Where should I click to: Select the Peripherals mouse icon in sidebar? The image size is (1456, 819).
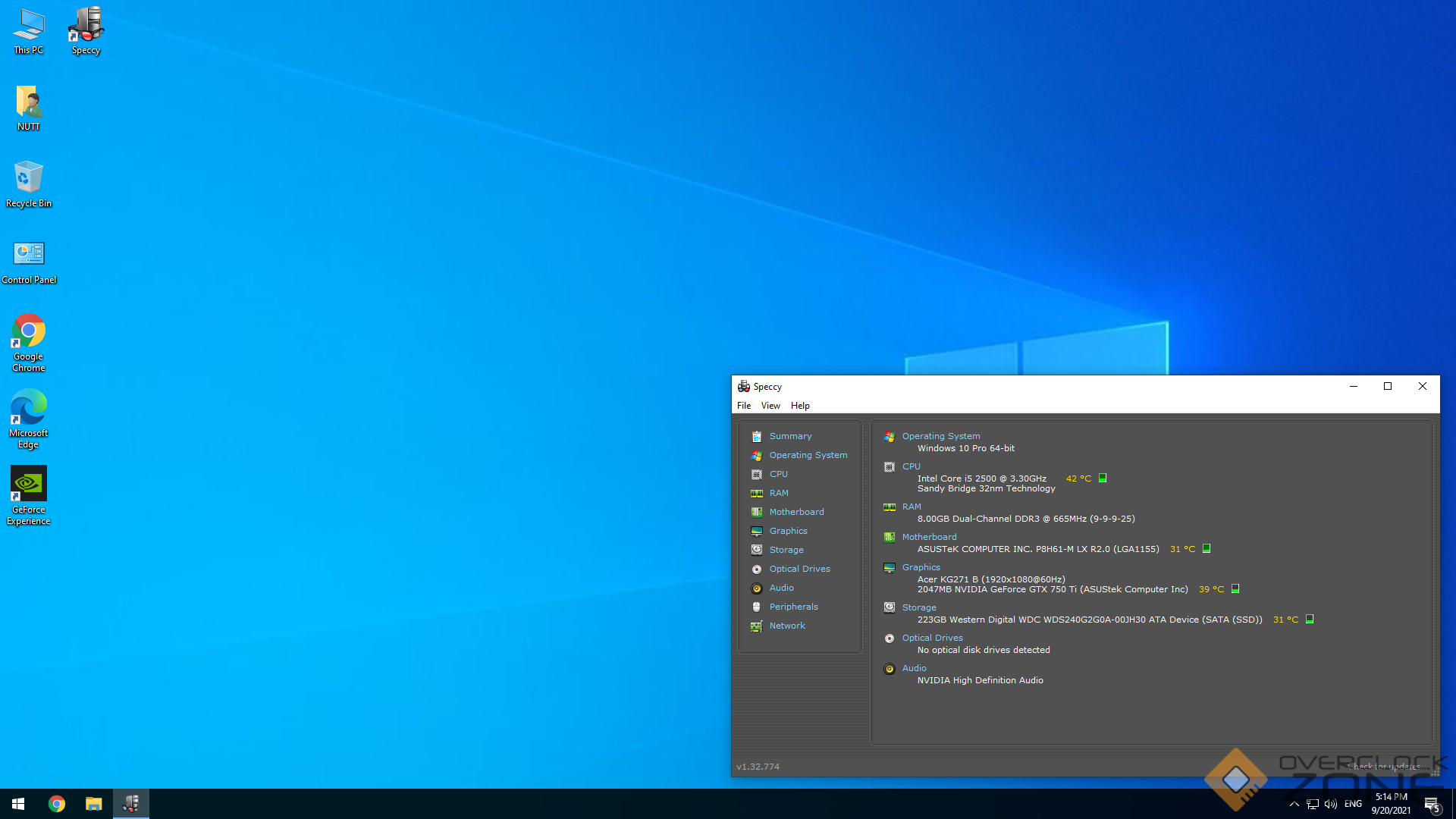756,607
